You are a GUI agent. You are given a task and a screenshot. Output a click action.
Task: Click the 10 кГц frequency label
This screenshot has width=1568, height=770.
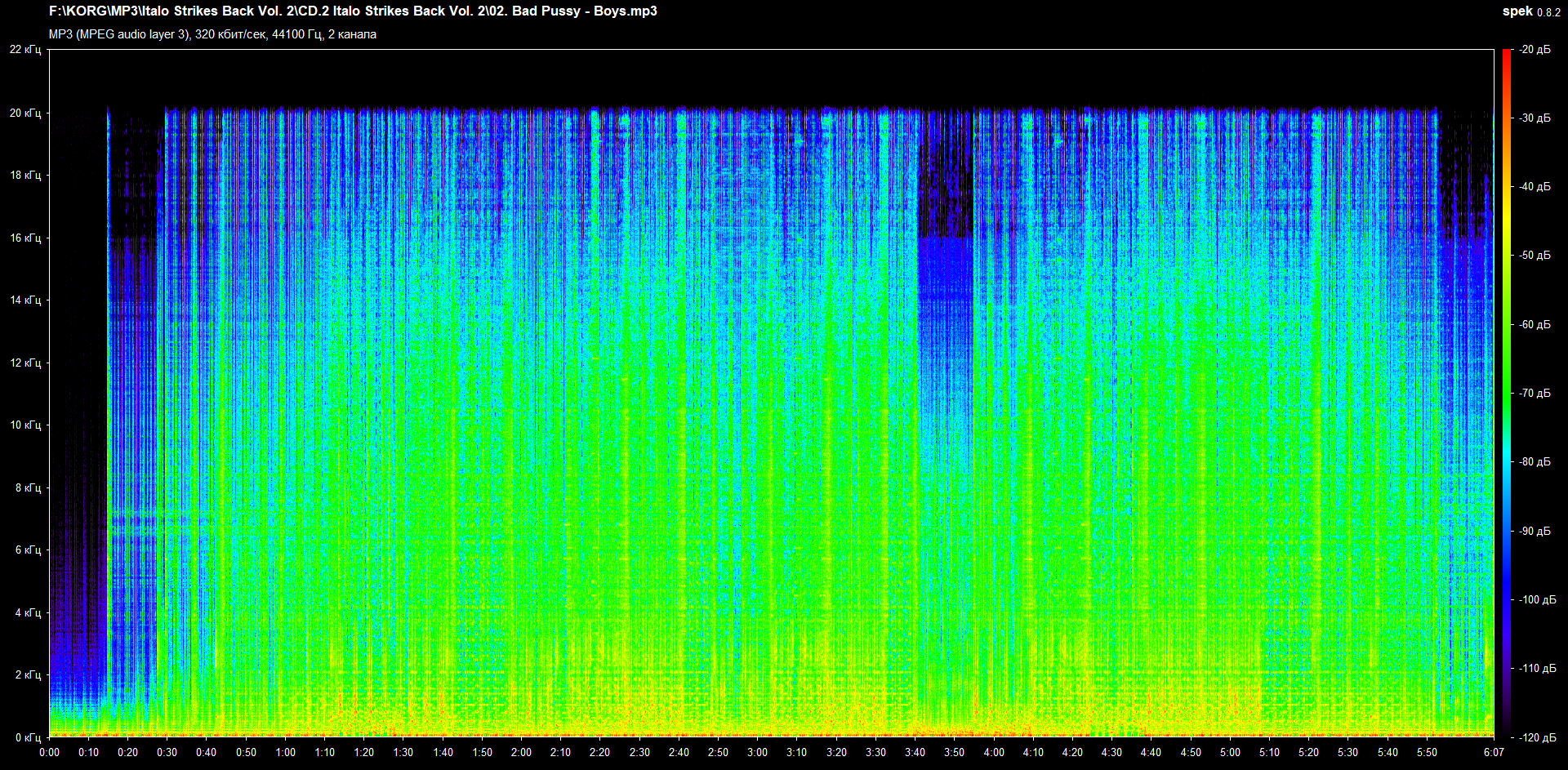click(25, 425)
